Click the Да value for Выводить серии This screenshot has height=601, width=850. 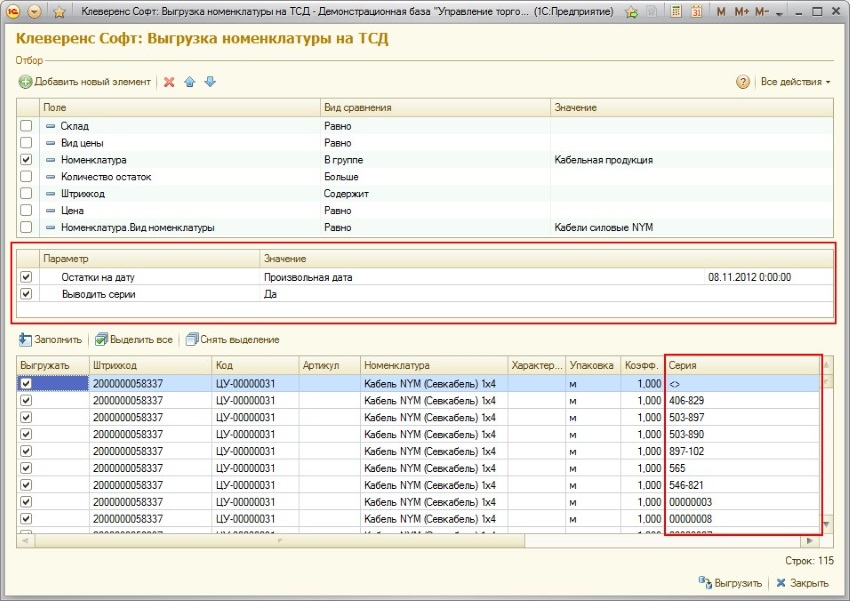[546, 294]
